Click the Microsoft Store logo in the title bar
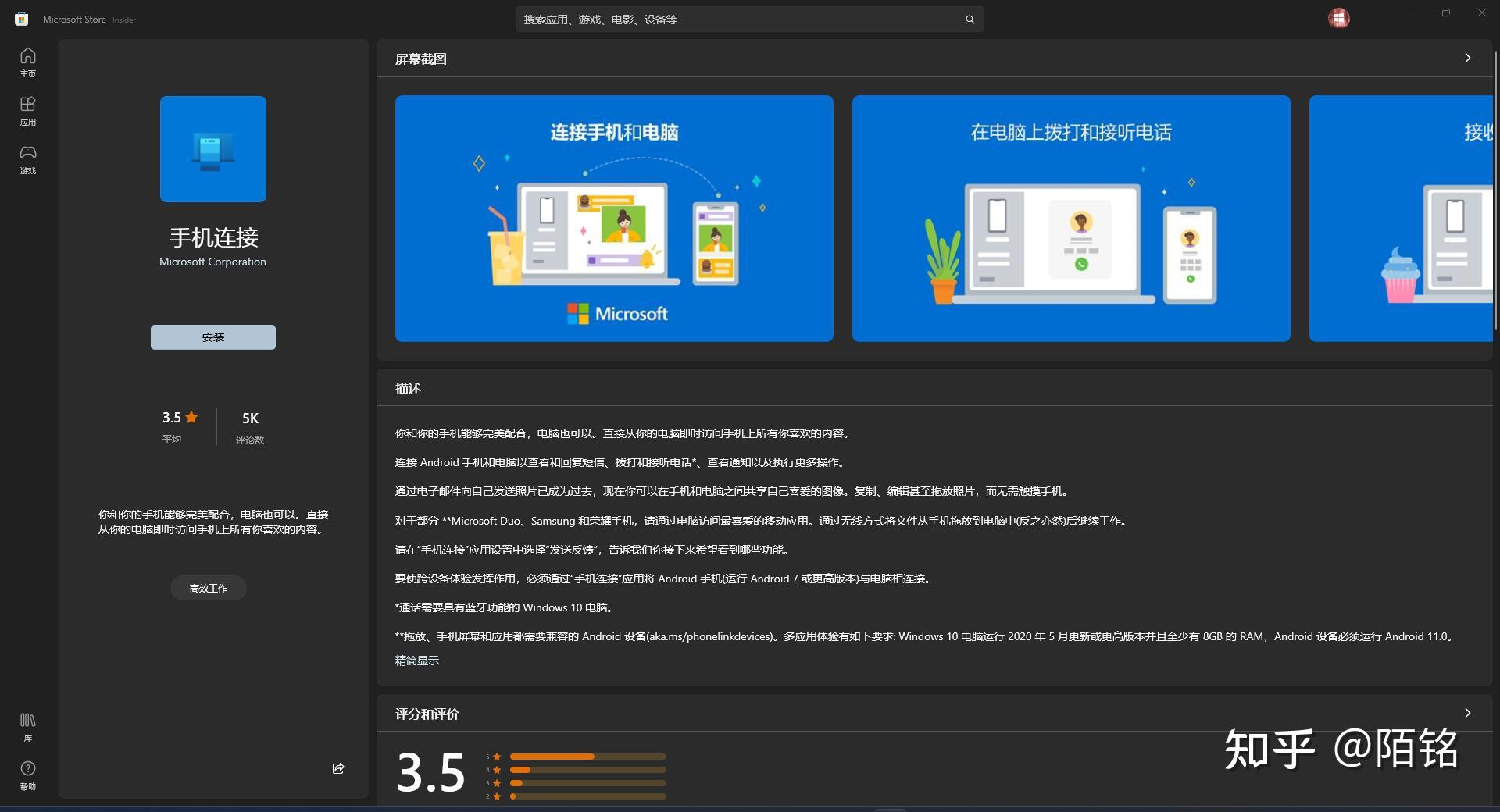 point(21,18)
